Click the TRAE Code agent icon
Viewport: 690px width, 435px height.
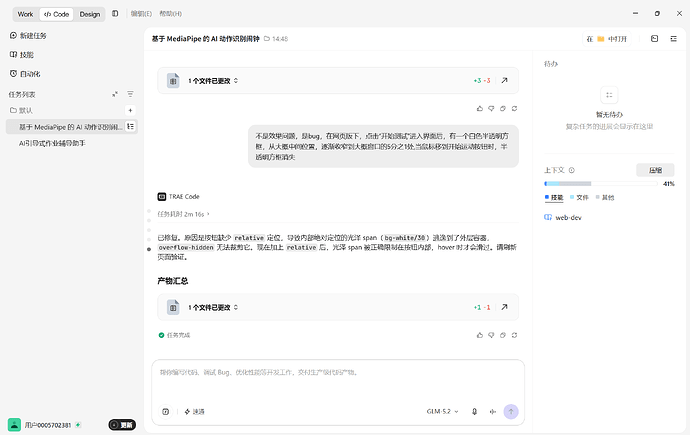point(161,197)
